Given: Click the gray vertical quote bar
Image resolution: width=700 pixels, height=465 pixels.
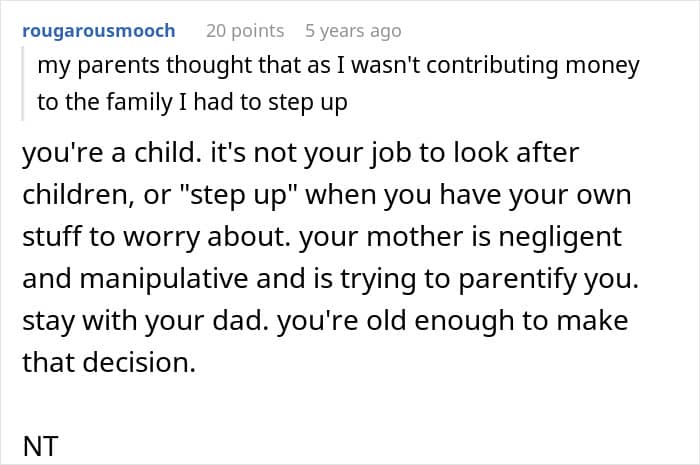Looking at the screenshot, I should coord(24,84).
